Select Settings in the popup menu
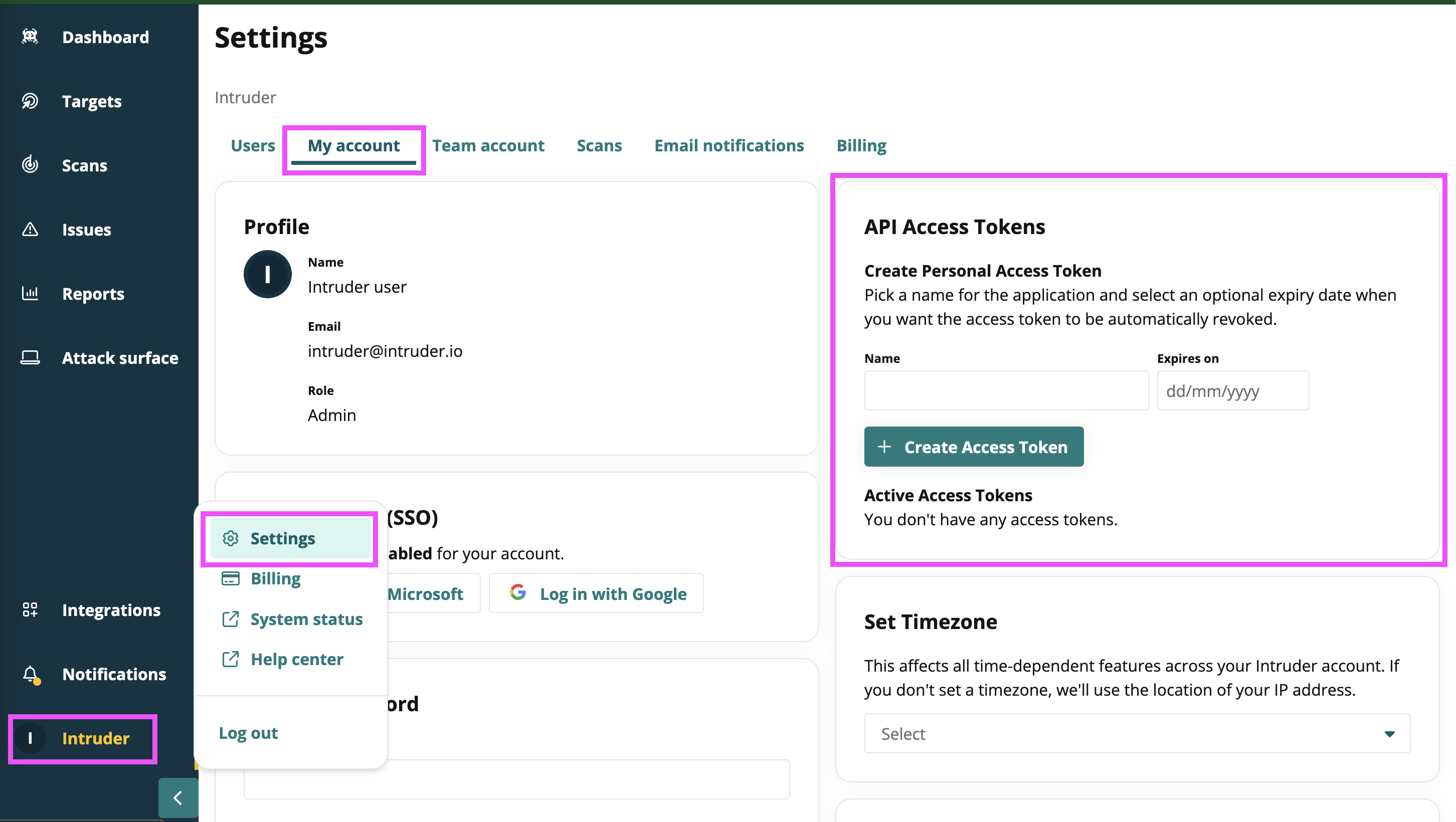Image resolution: width=1456 pixels, height=822 pixels. pyautogui.click(x=290, y=538)
